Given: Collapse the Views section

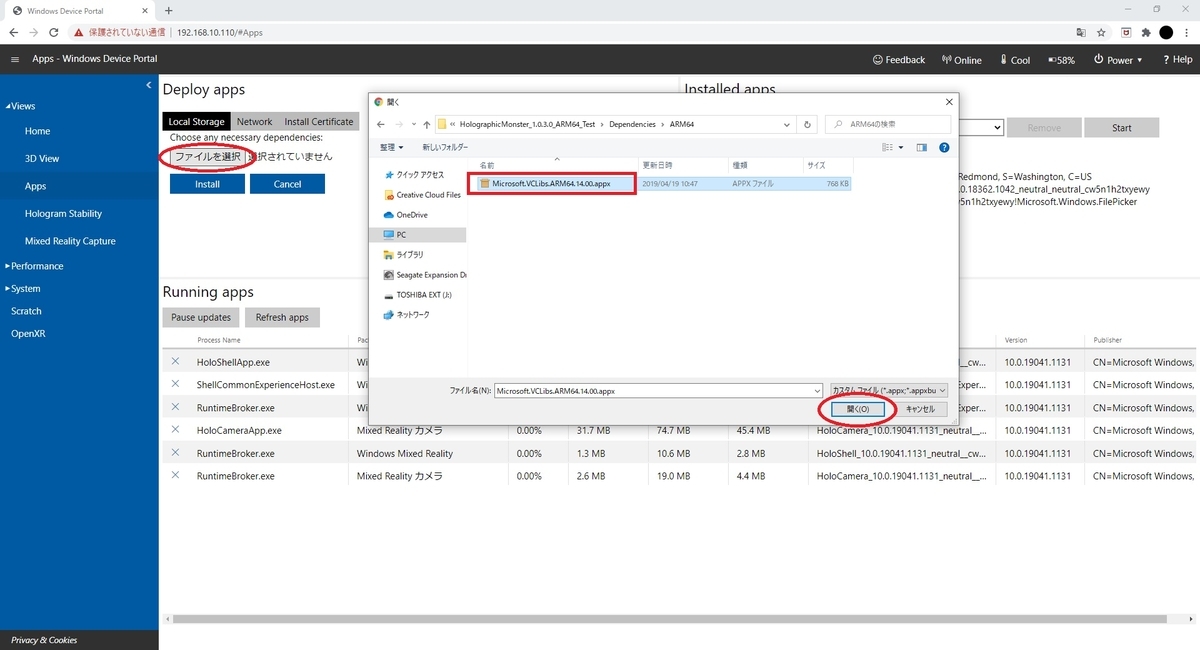Looking at the screenshot, I should pyautogui.click(x=20, y=106).
